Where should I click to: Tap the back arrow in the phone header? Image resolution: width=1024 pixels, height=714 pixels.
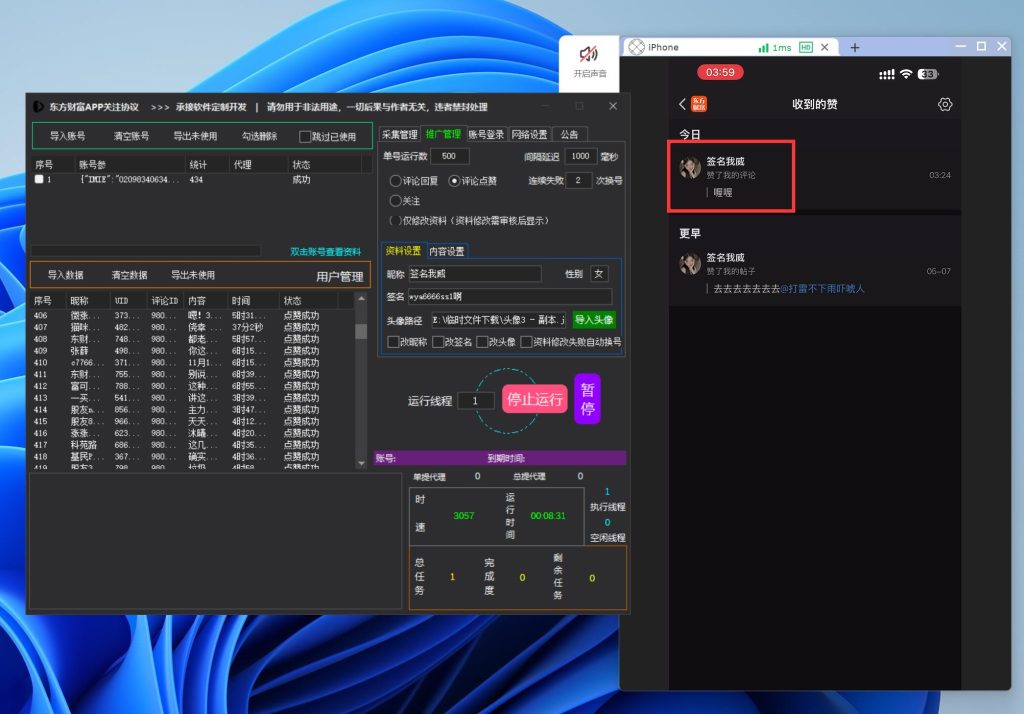682,104
